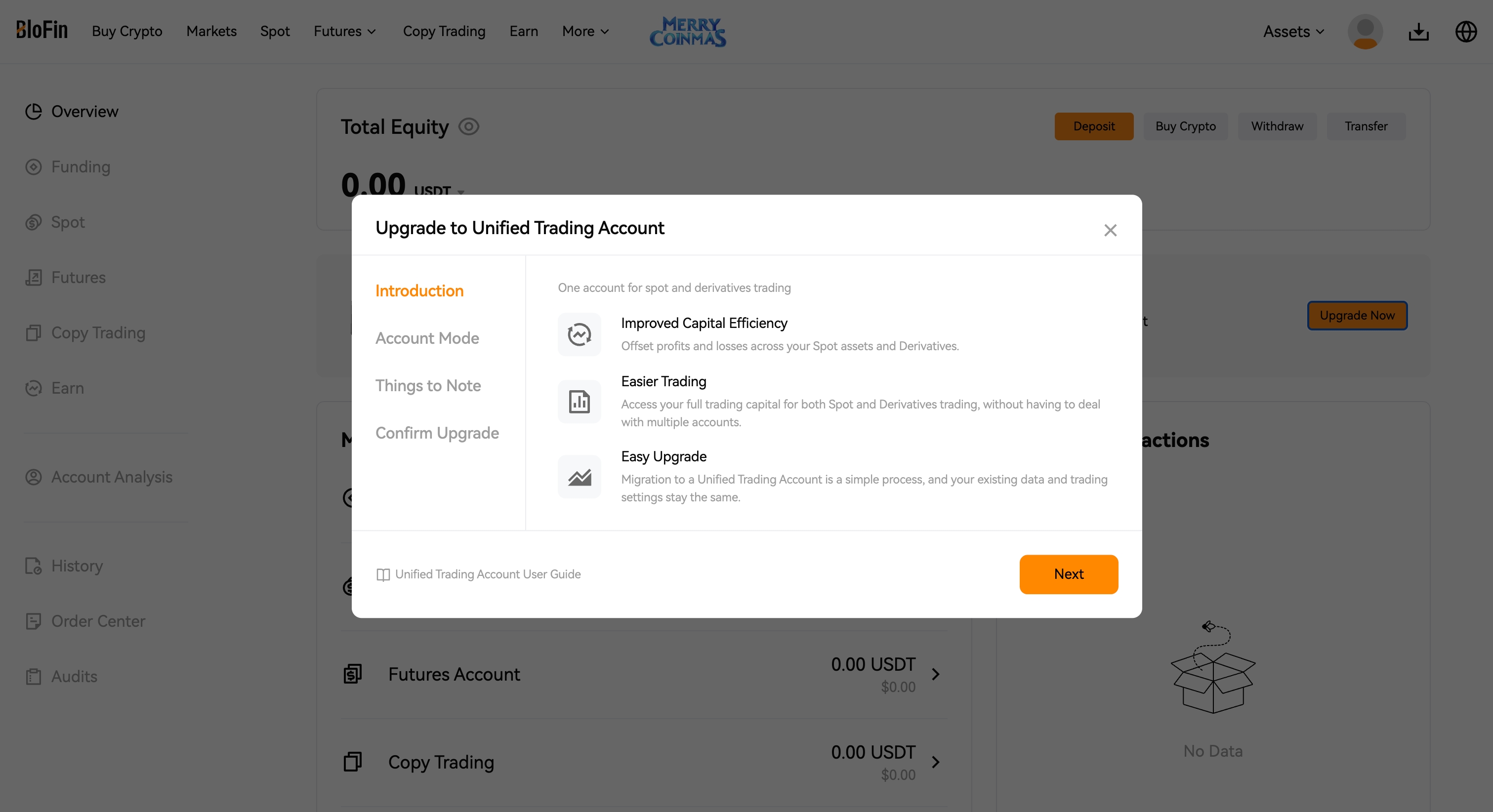Viewport: 1493px width, 812px height.
Task: Click Copy Trading 0.00 USDT balance
Action: point(873,752)
